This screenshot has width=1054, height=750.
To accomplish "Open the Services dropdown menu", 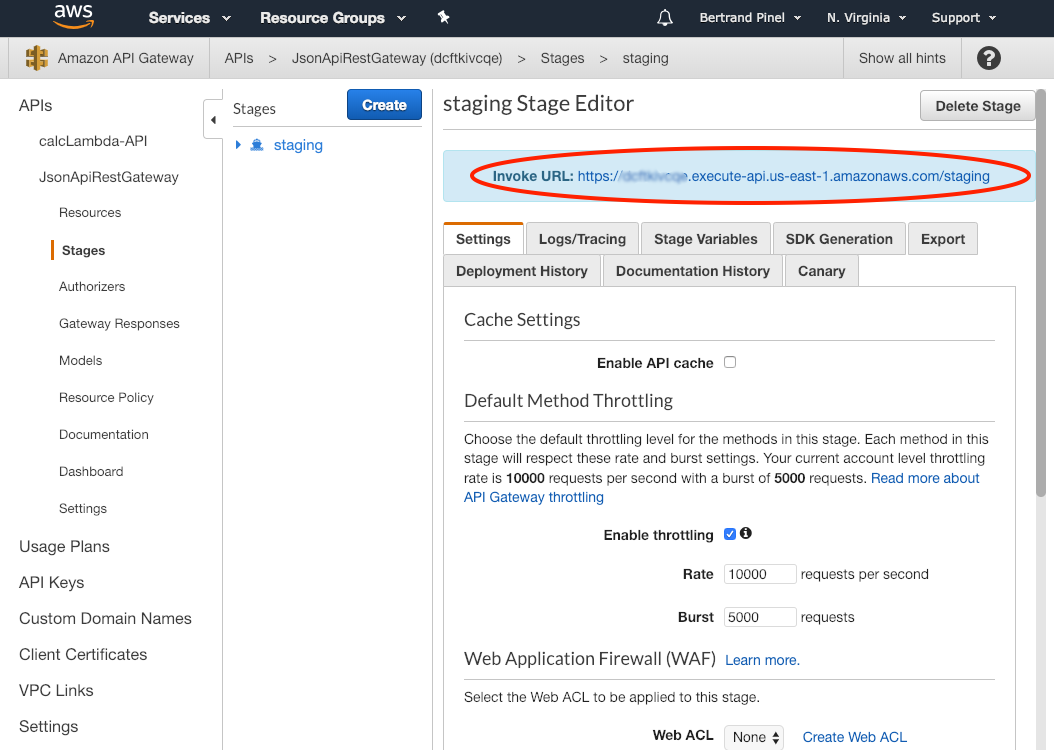I will pos(189,17).
